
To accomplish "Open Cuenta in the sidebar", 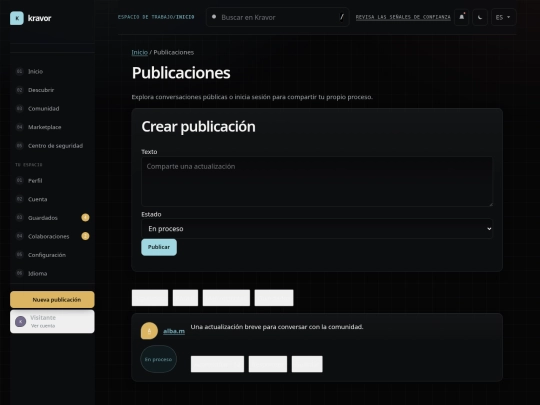I will [x=52, y=199].
